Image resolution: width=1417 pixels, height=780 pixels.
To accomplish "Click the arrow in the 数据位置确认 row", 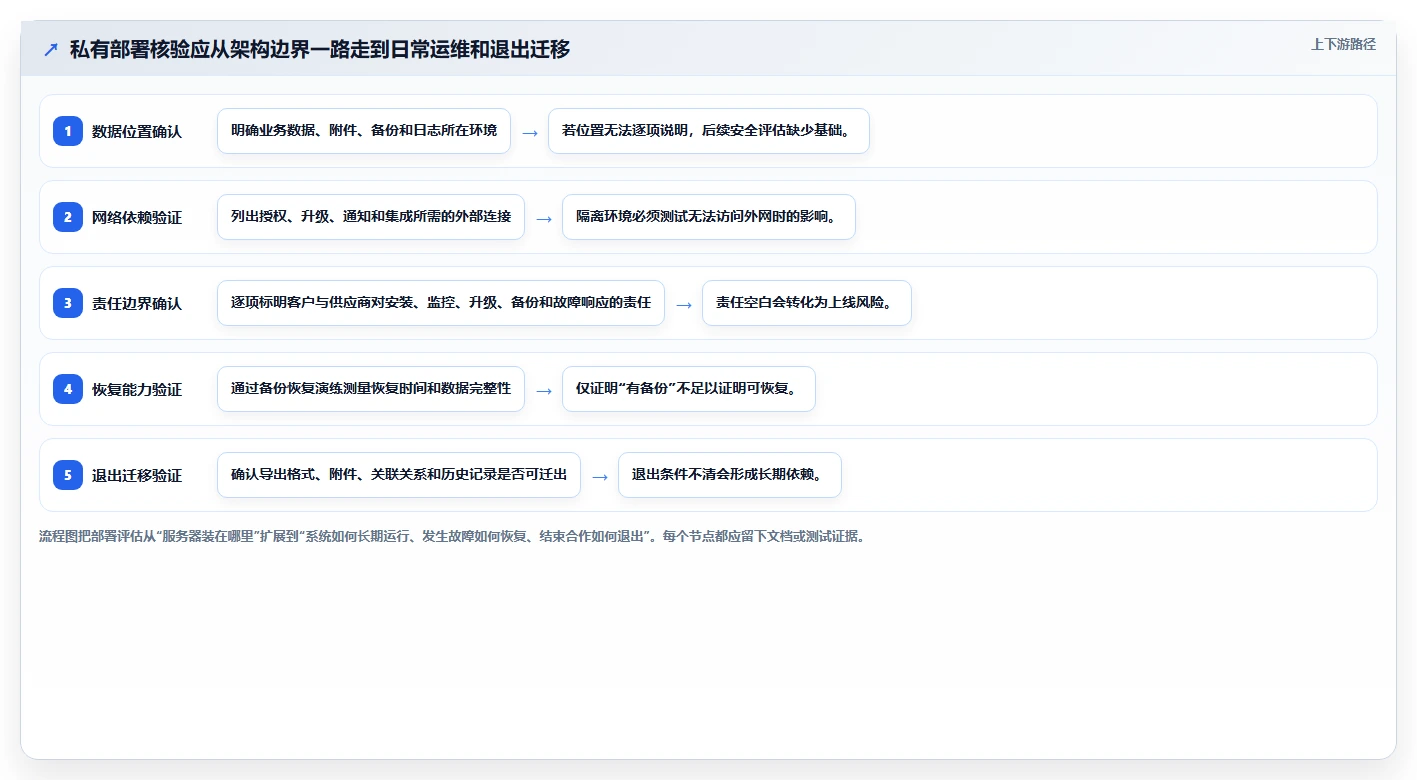I will tap(530, 132).
